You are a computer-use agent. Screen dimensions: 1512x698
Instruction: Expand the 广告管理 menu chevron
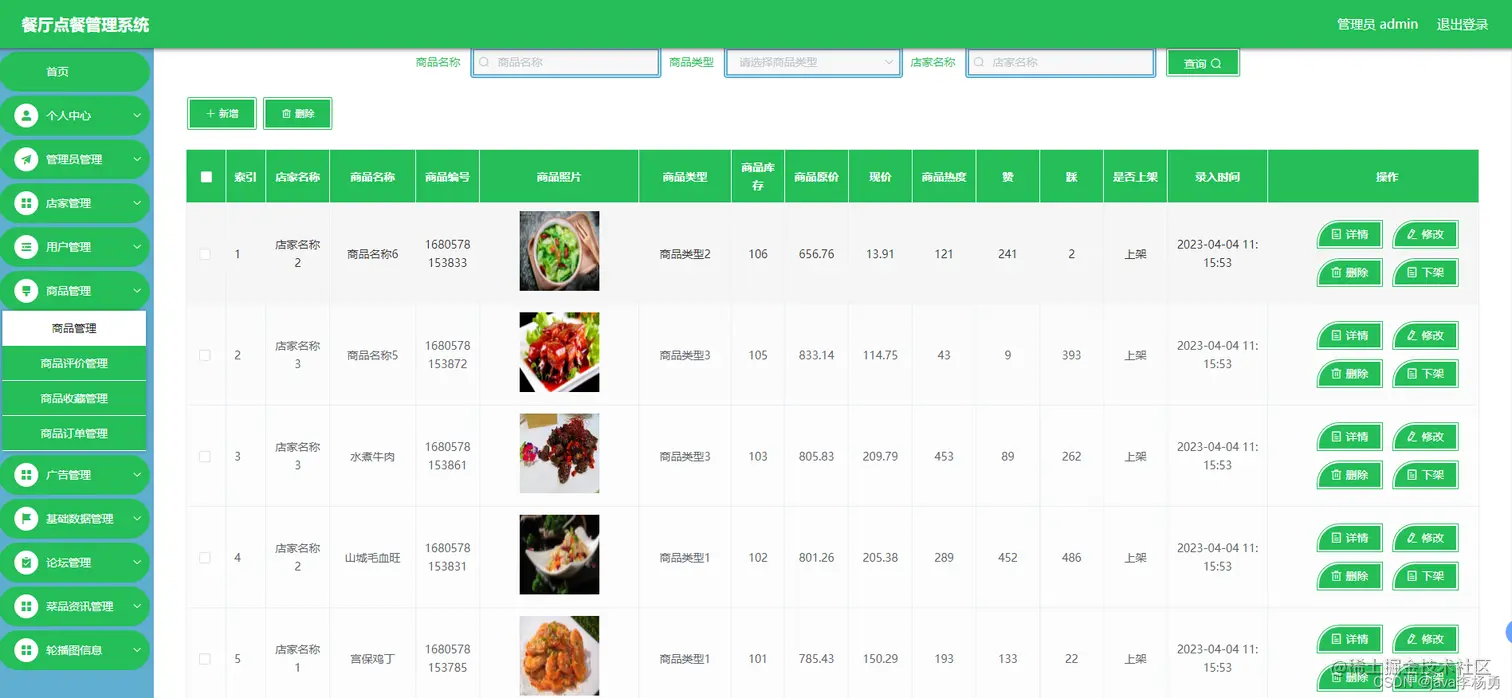point(137,475)
